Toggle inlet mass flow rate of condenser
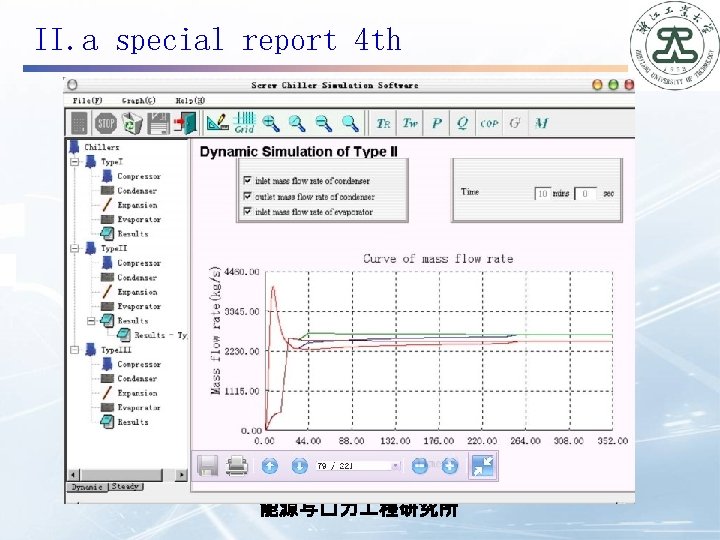720x540 pixels. 248,180
